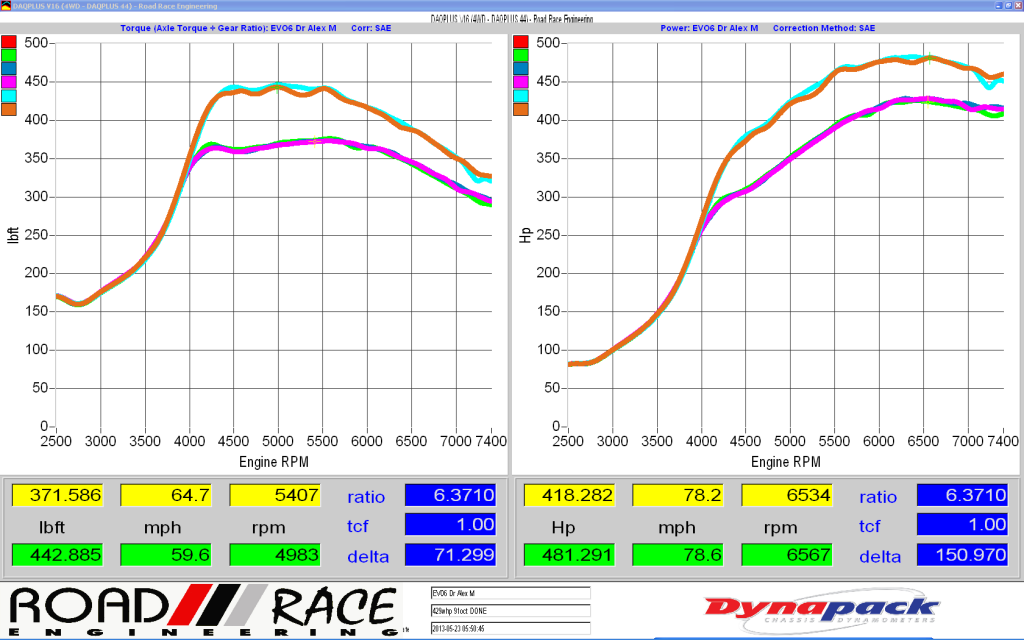Click the 'Corr: SAE' label above torque chart
This screenshot has width=1024, height=640.
pos(371,28)
